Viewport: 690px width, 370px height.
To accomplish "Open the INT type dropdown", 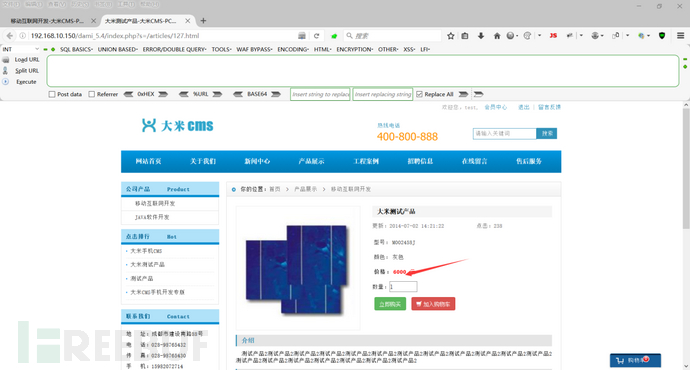I will pyautogui.click(x=21, y=49).
